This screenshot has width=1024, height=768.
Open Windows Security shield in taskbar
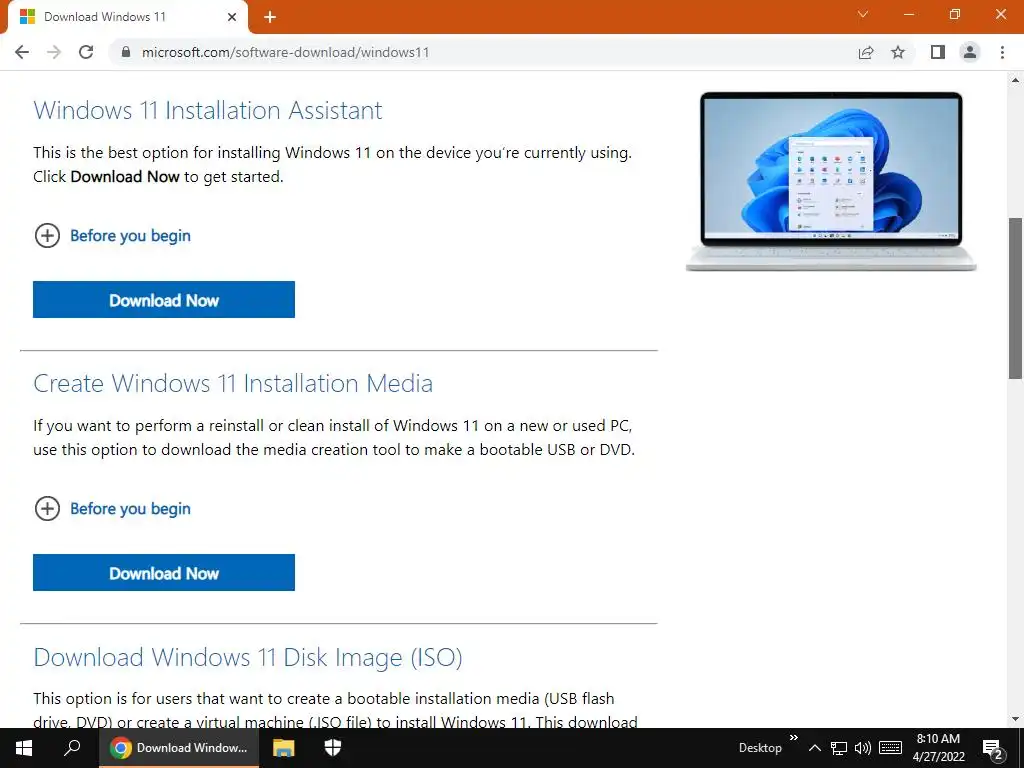click(333, 748)
